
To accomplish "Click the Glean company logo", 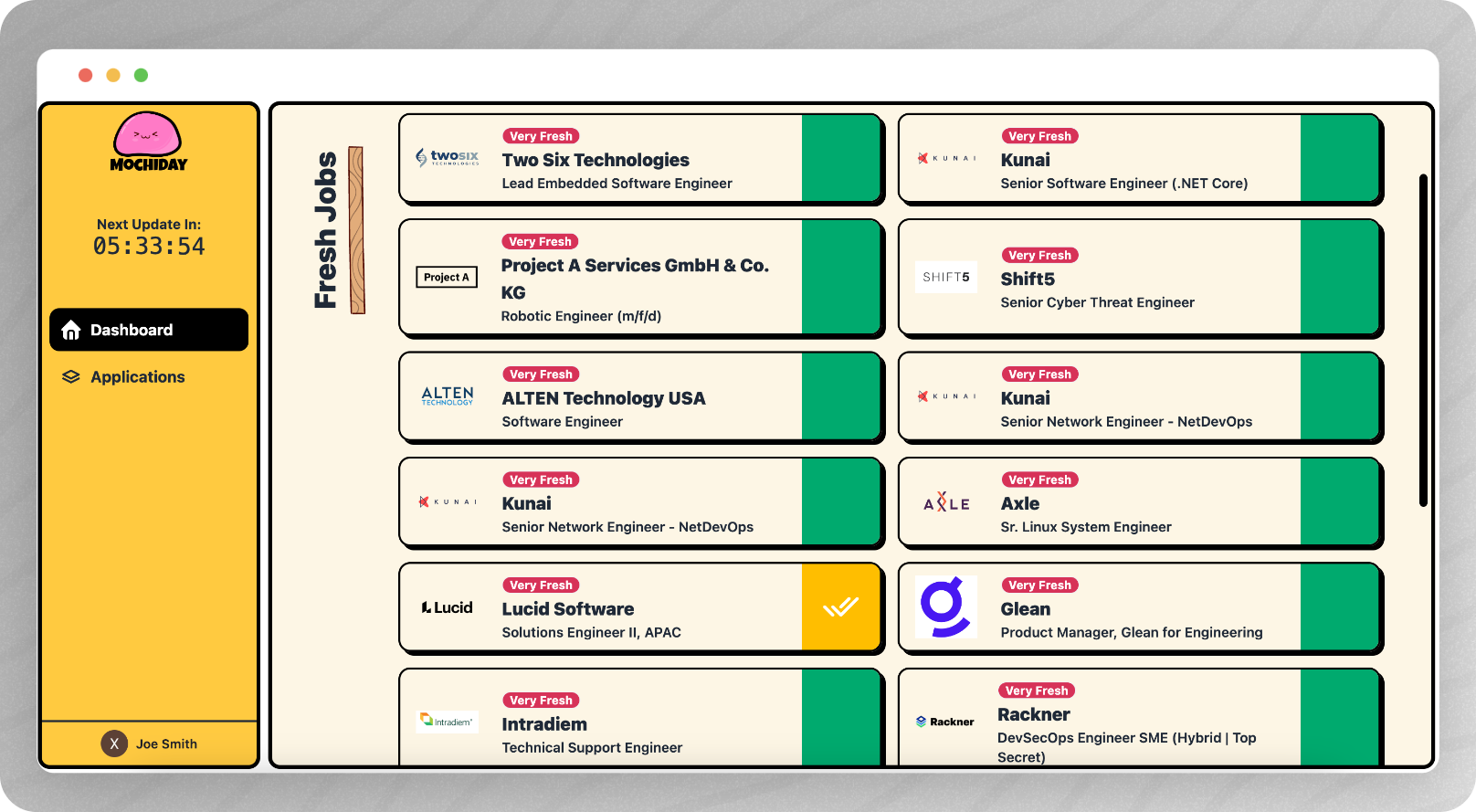I will [x=946, y=606].
